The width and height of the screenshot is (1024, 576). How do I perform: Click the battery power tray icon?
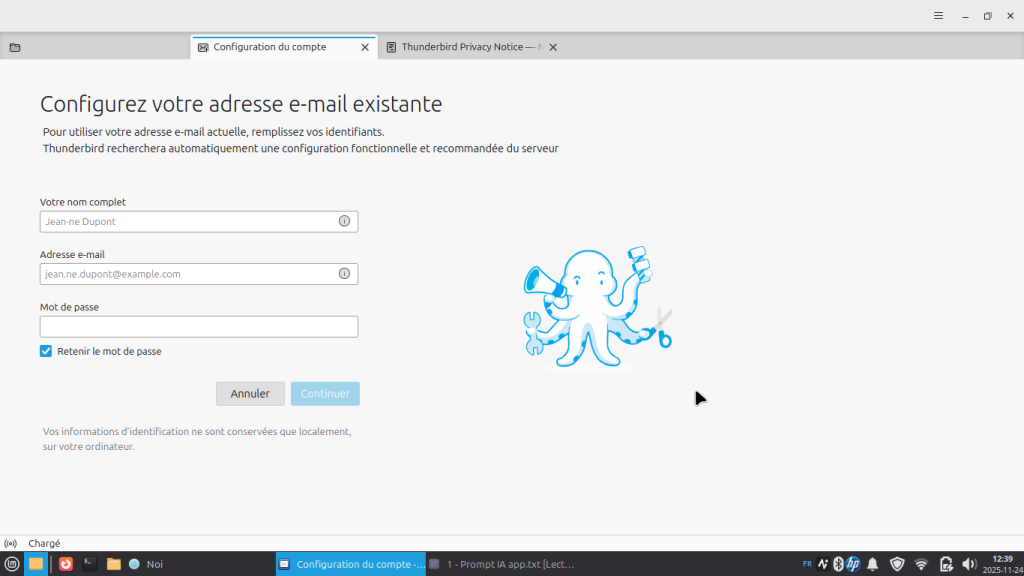946,564
